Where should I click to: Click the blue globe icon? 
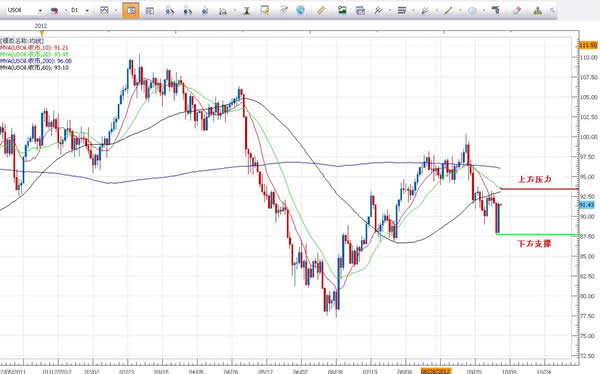tap(300, 11)
